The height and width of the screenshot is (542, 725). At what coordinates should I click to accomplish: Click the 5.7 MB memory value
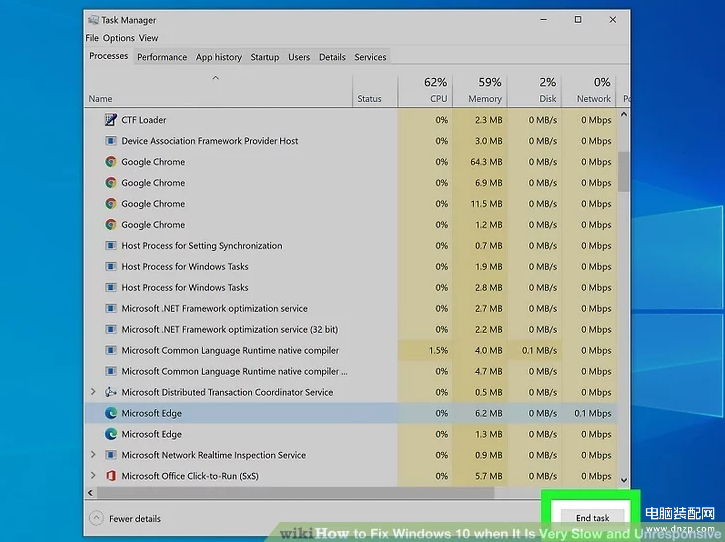point(489,476)
